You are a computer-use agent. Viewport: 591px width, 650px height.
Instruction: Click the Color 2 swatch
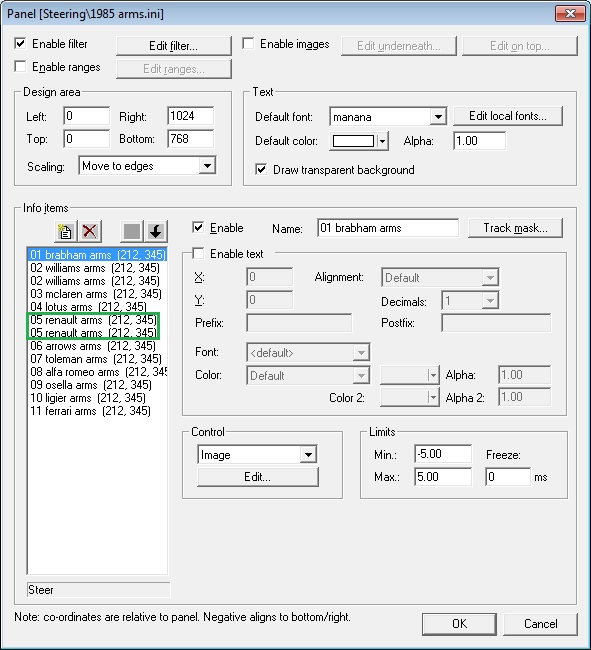coord(409,398)
